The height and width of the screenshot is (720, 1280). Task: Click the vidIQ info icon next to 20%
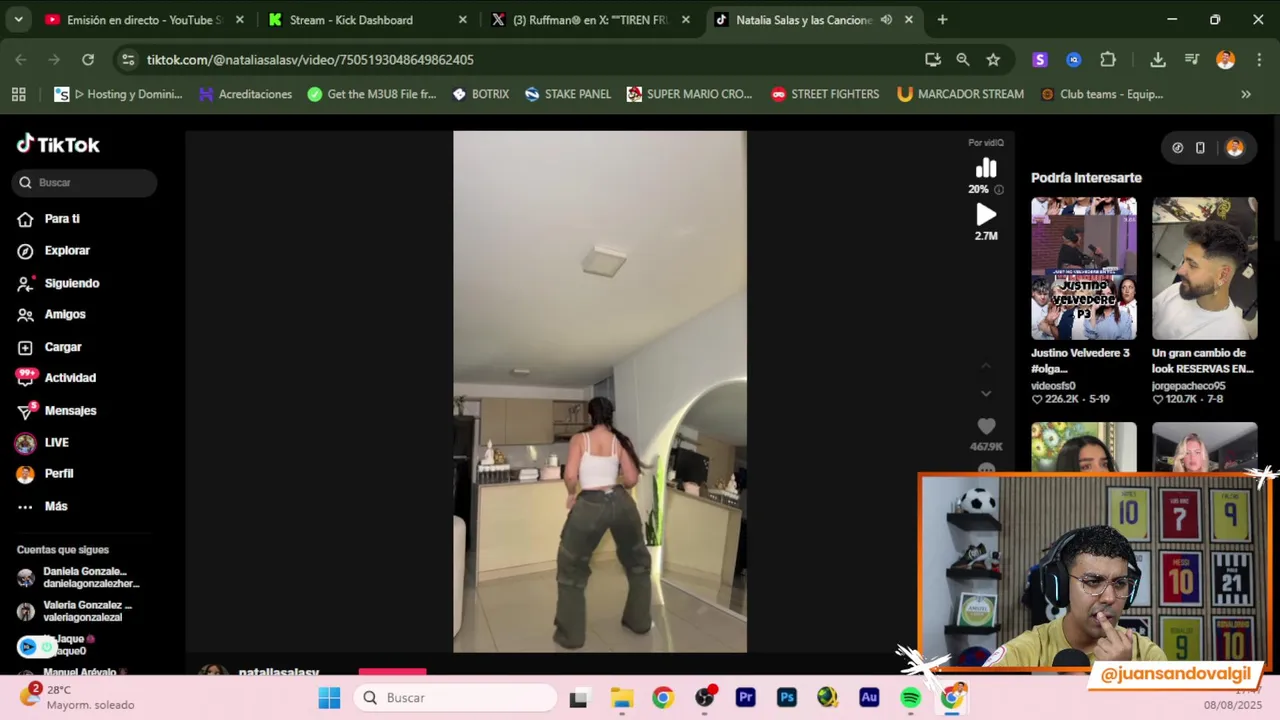coord(998,190)
